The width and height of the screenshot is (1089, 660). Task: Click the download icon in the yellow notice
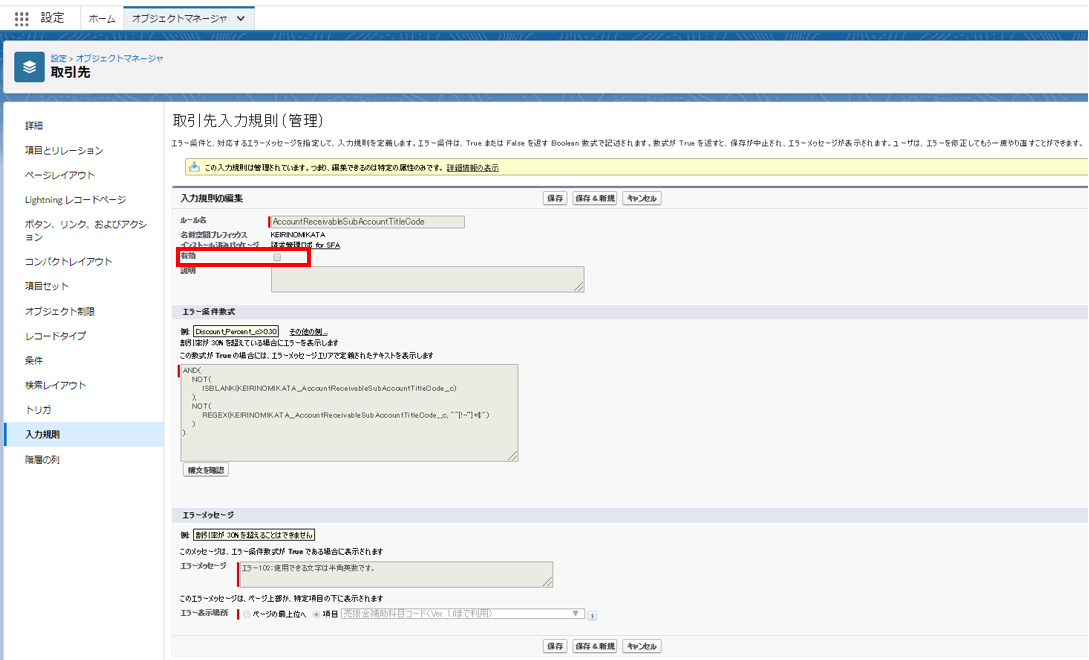click(194, 167)
